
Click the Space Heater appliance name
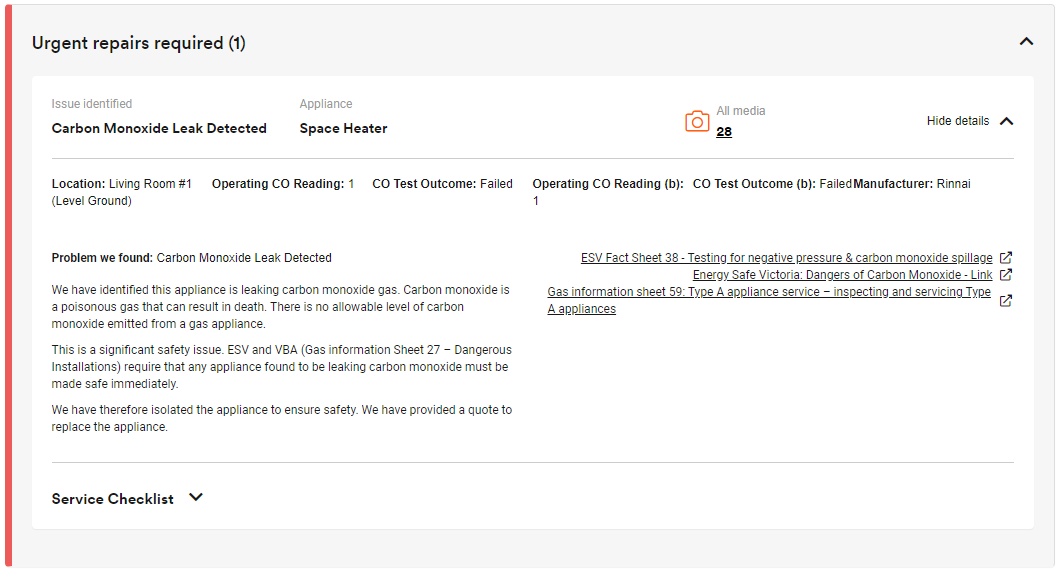(x=343, y=128)
